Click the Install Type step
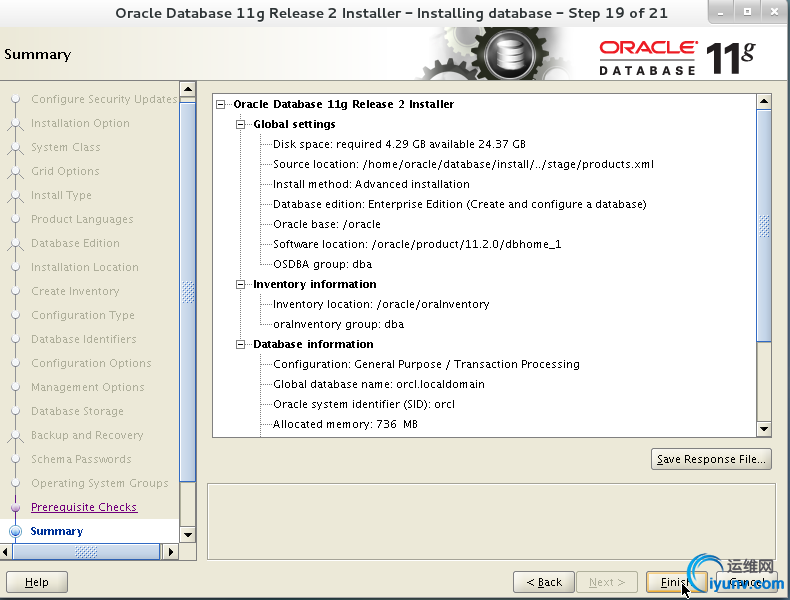 61,195
